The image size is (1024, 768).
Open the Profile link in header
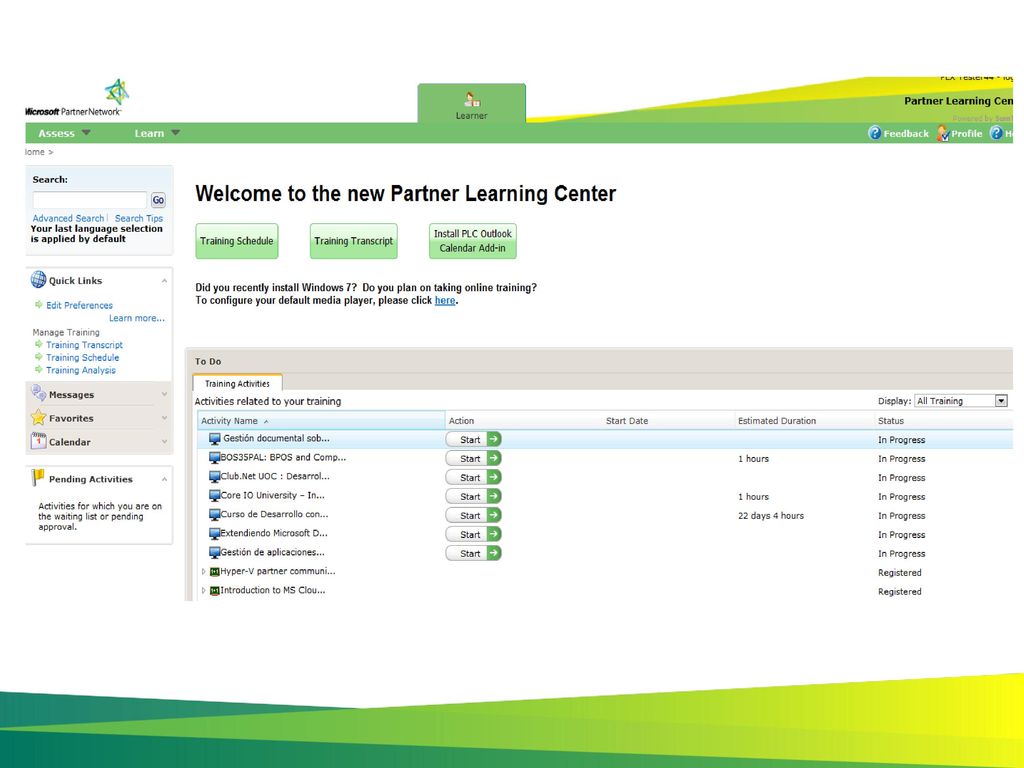pos(967,133)
